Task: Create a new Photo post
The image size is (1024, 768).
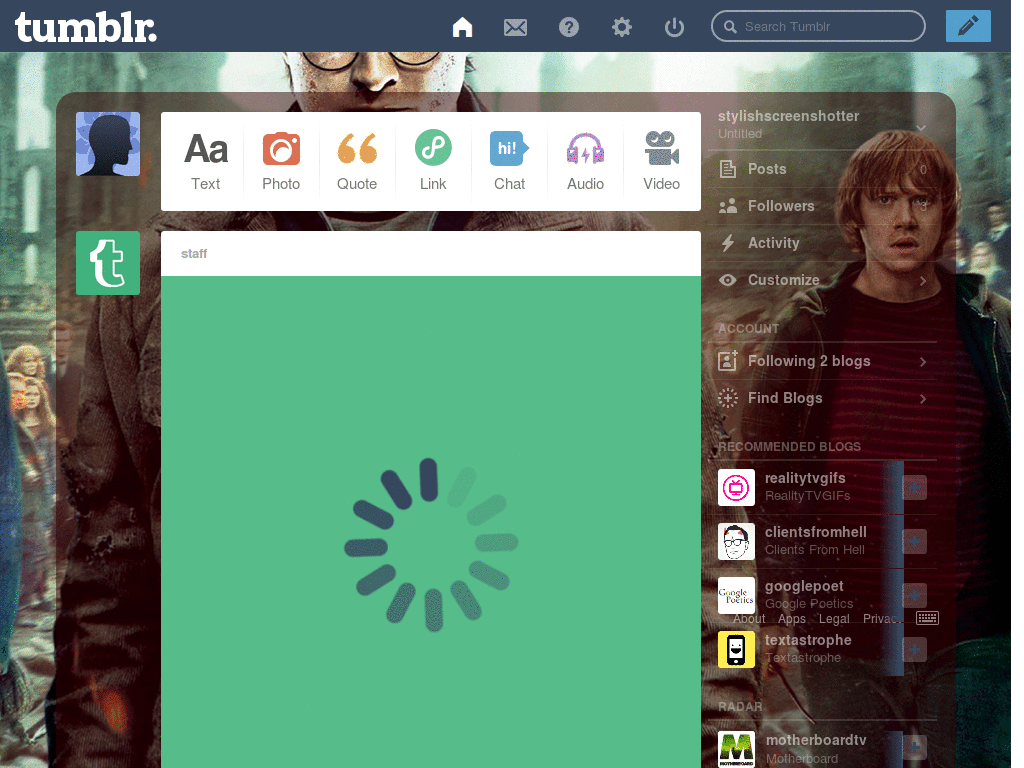Action: 281,158
